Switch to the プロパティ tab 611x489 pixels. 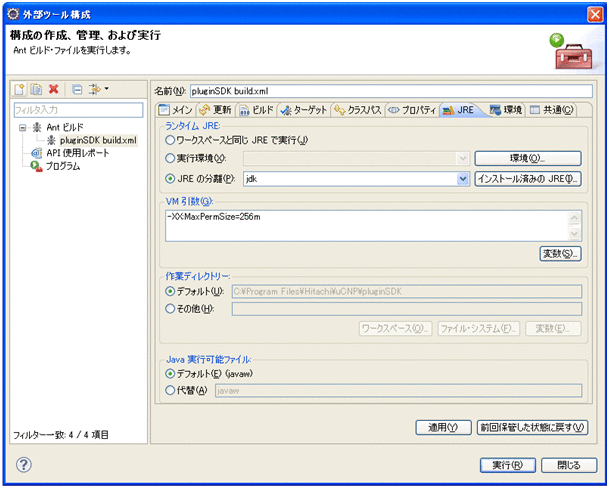coord(412,110)
